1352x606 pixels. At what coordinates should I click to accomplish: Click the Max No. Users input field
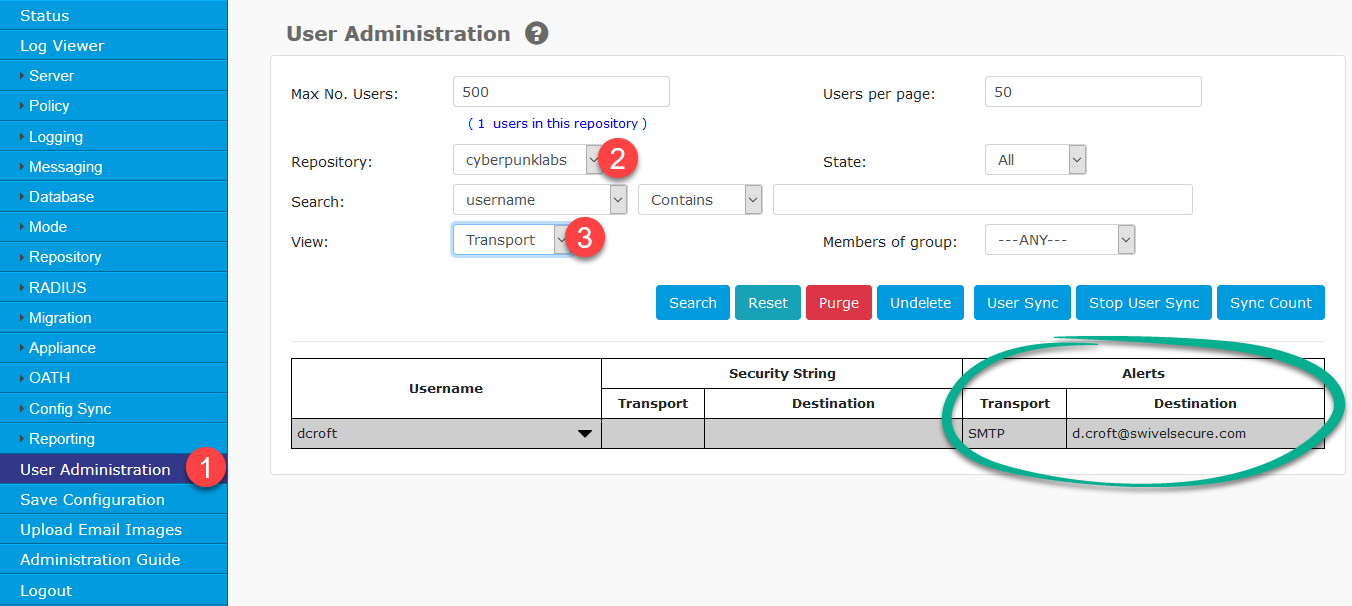point(561,92)
